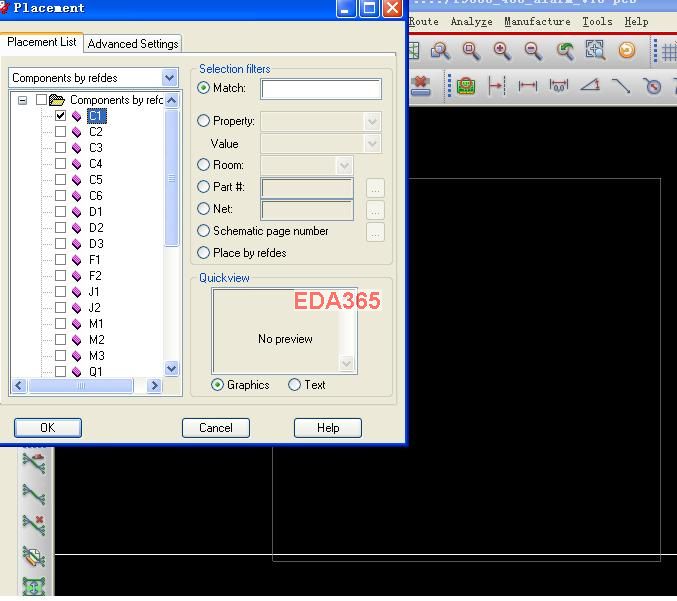Select the Zoom by Points magnifier tool

tap(440, 51)
